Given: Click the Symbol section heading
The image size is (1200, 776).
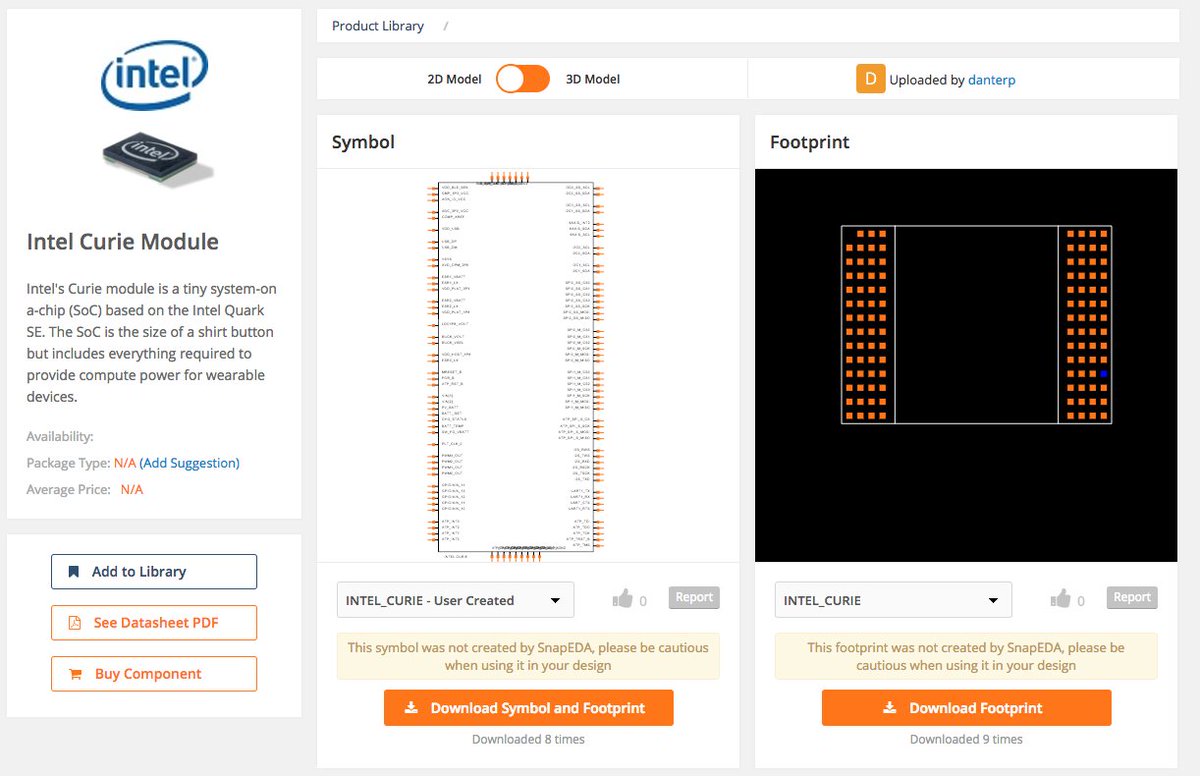Looking at the screenshot, I should tap(363, 142).
